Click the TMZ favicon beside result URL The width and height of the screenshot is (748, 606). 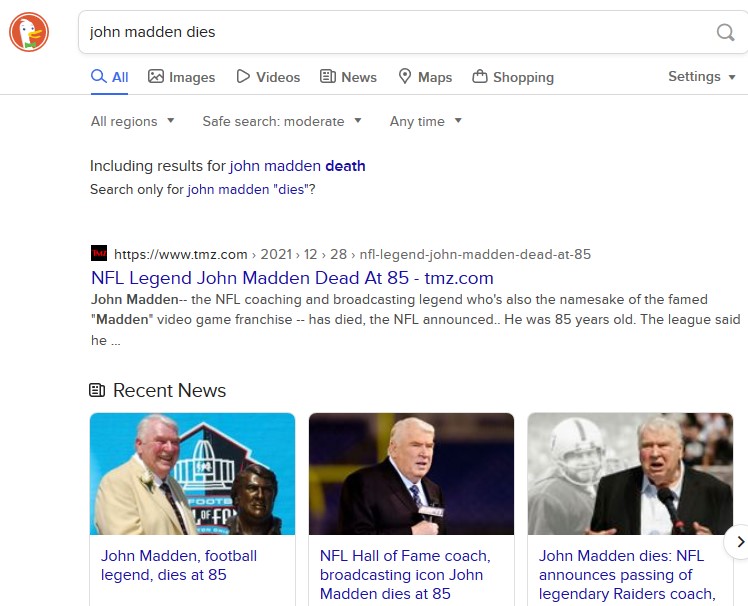99,253
